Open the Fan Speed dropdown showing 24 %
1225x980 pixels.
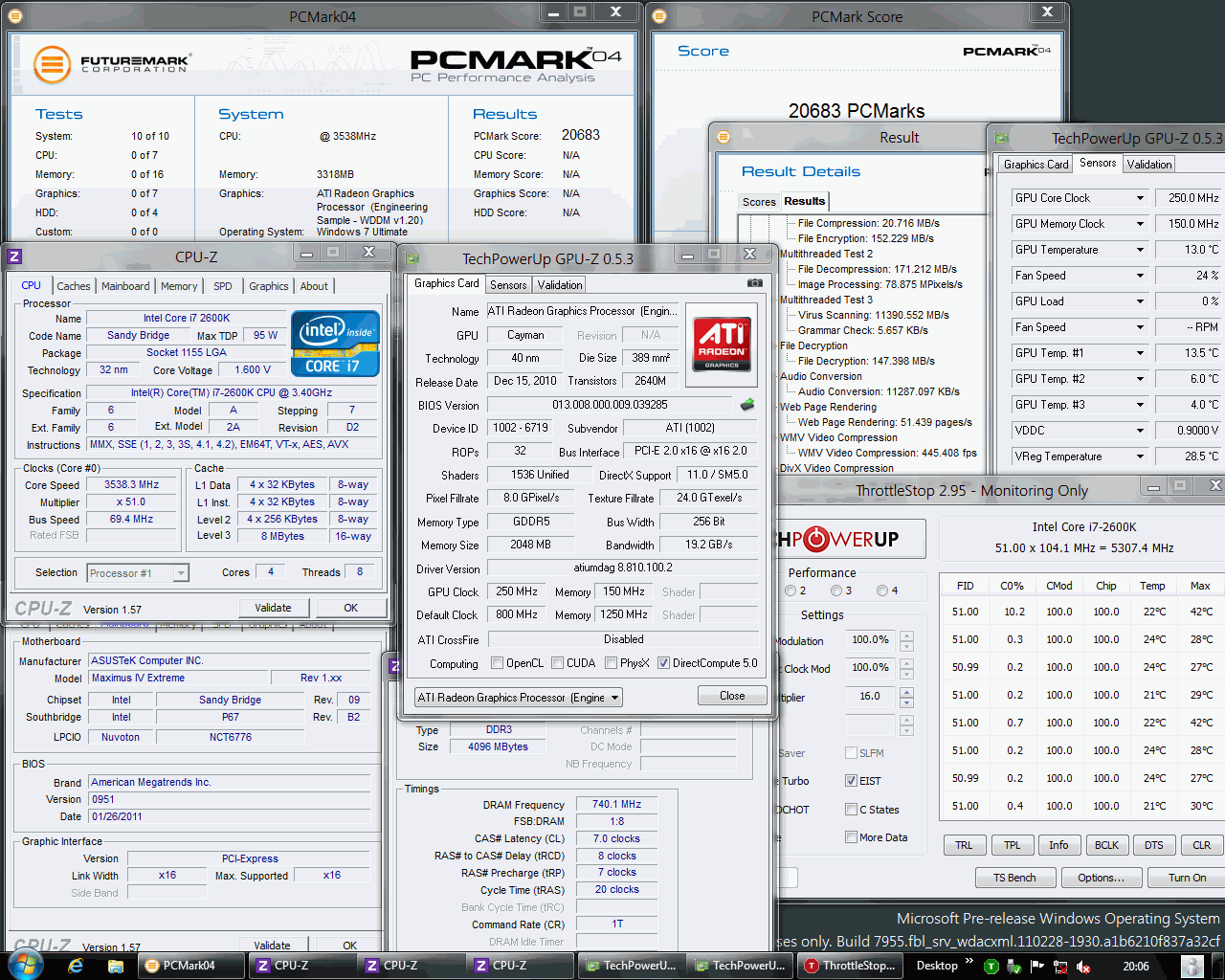1140,276
